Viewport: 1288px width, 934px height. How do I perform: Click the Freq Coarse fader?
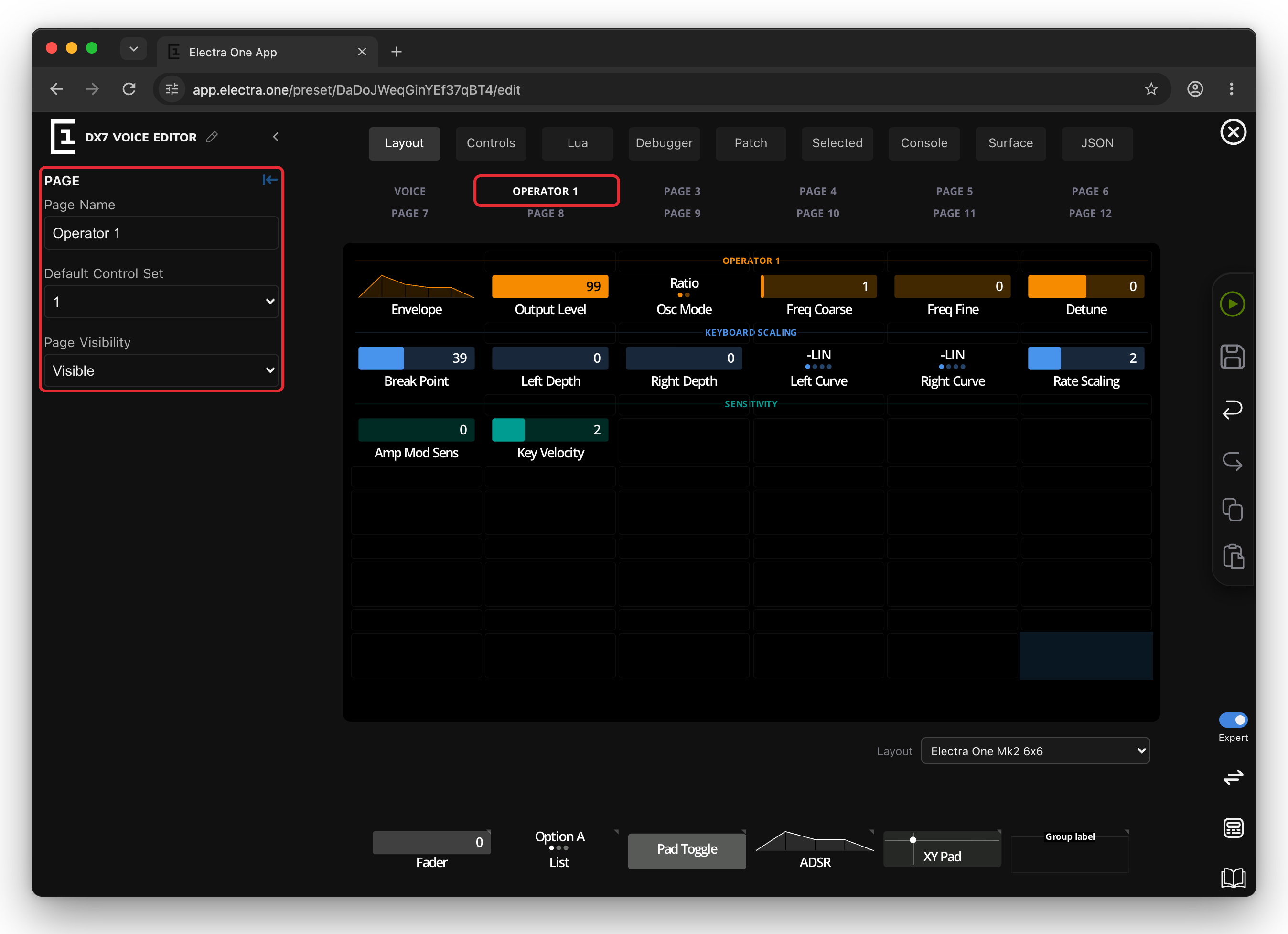point(818,287)
